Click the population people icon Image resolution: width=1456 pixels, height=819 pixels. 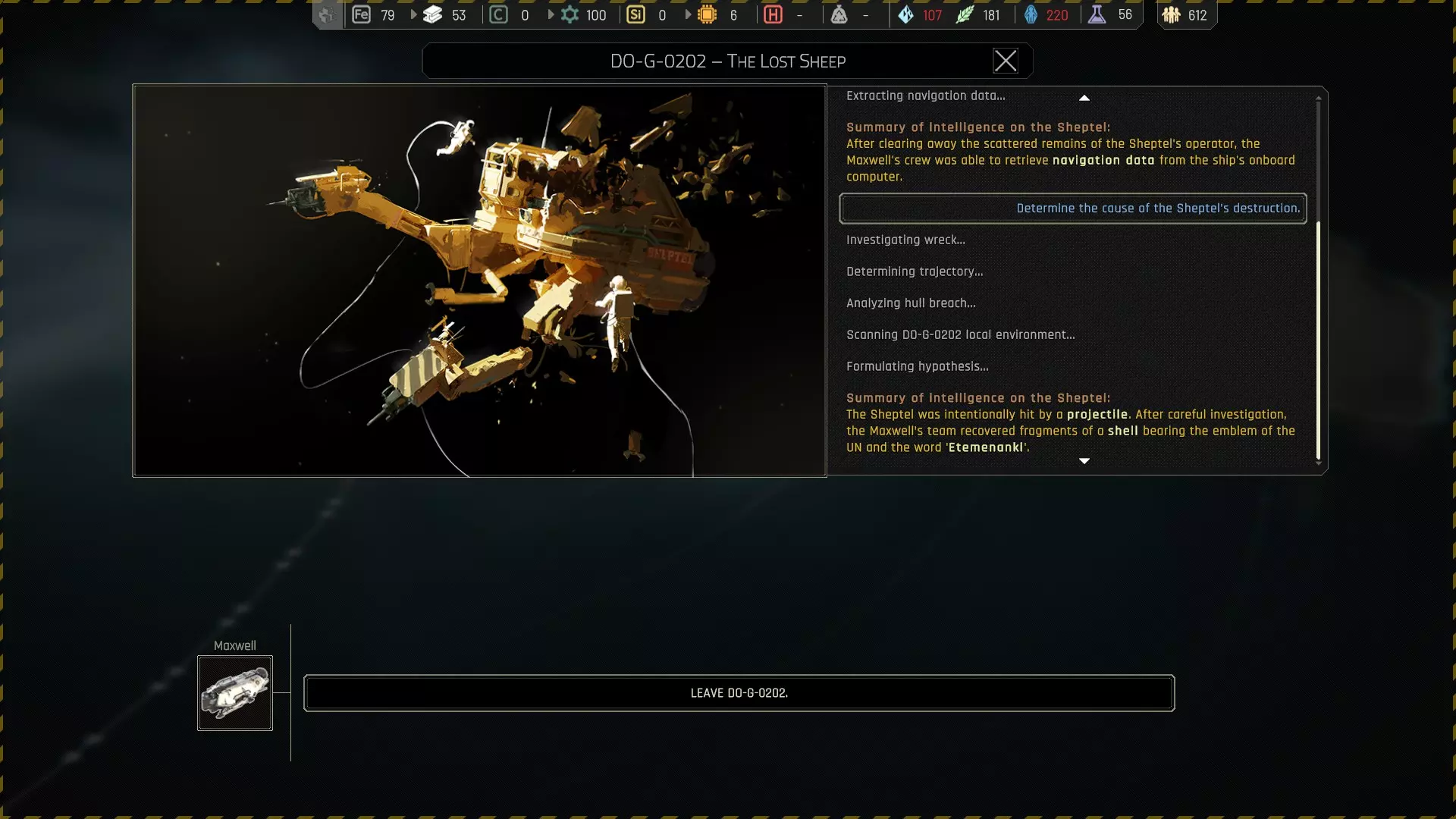[x=1171, y=15]
